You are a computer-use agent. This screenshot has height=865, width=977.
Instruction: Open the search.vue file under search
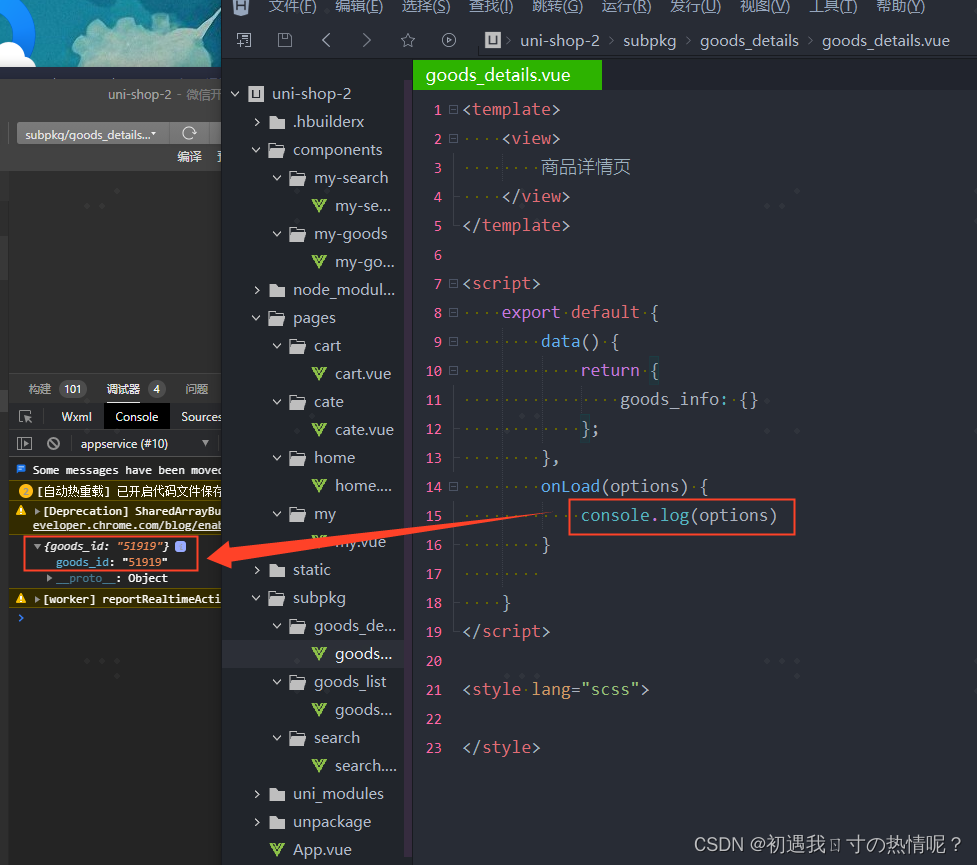click(366, 765)
